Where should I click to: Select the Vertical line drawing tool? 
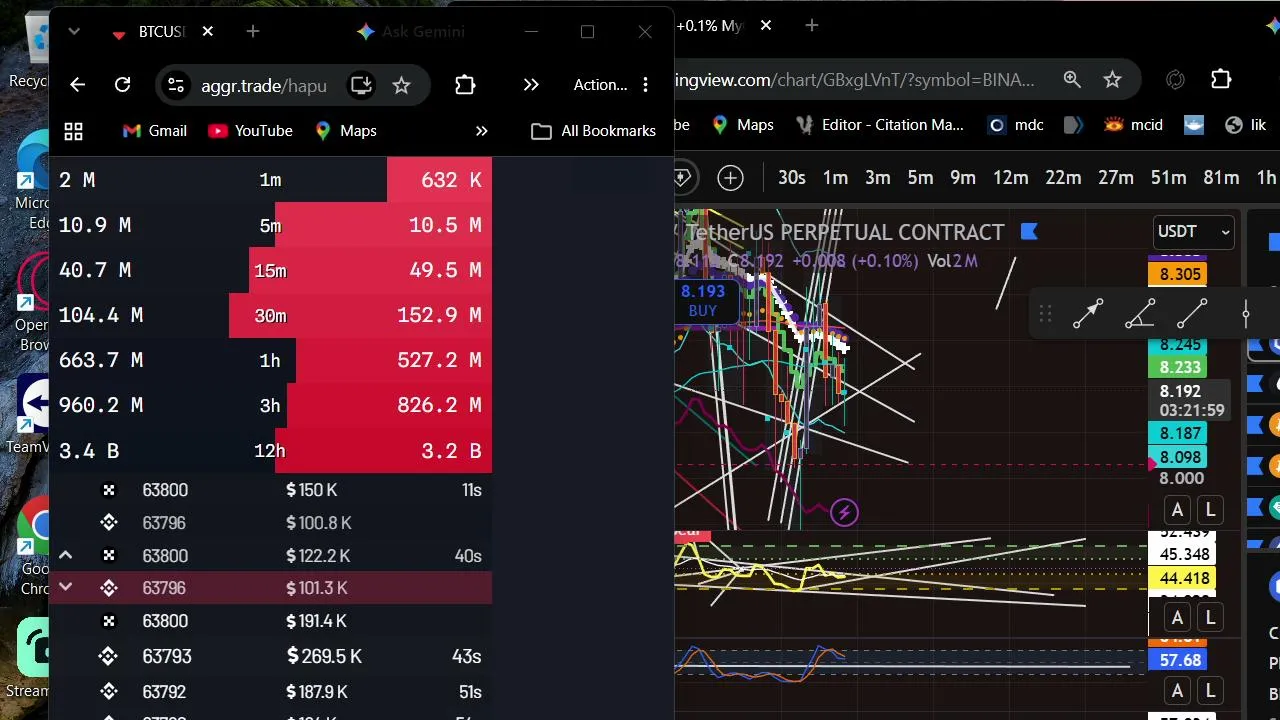pyautogui.click(x=1245, y=315)
